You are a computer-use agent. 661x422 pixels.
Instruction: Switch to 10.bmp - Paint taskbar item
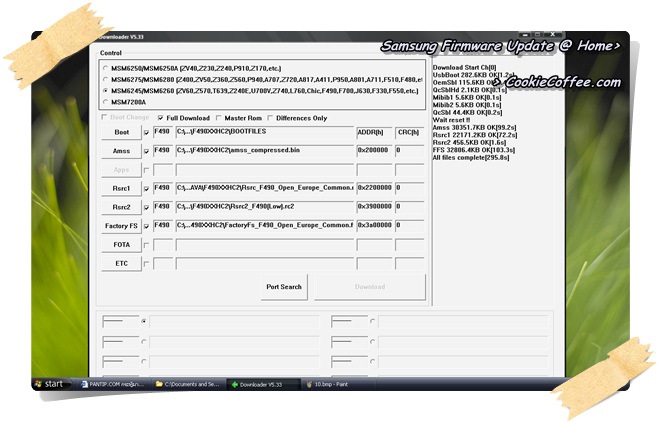click(x=337, y=384)
